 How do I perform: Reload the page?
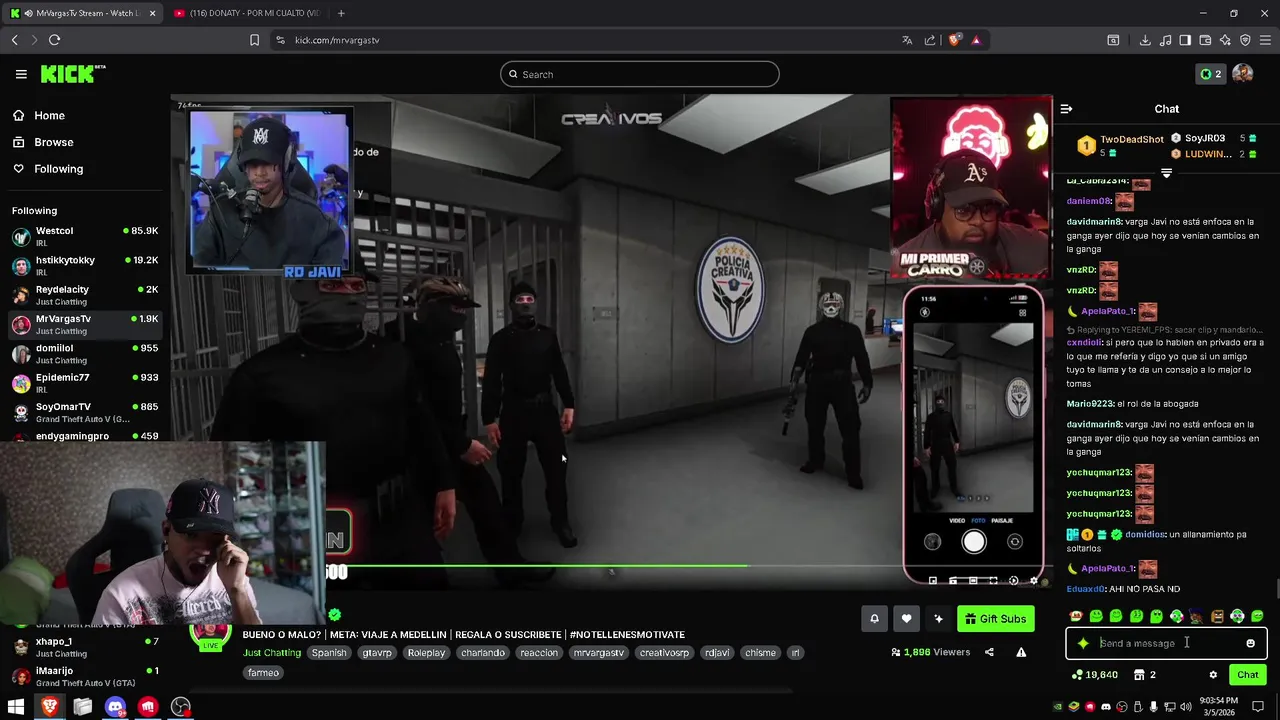coord(54,40)
